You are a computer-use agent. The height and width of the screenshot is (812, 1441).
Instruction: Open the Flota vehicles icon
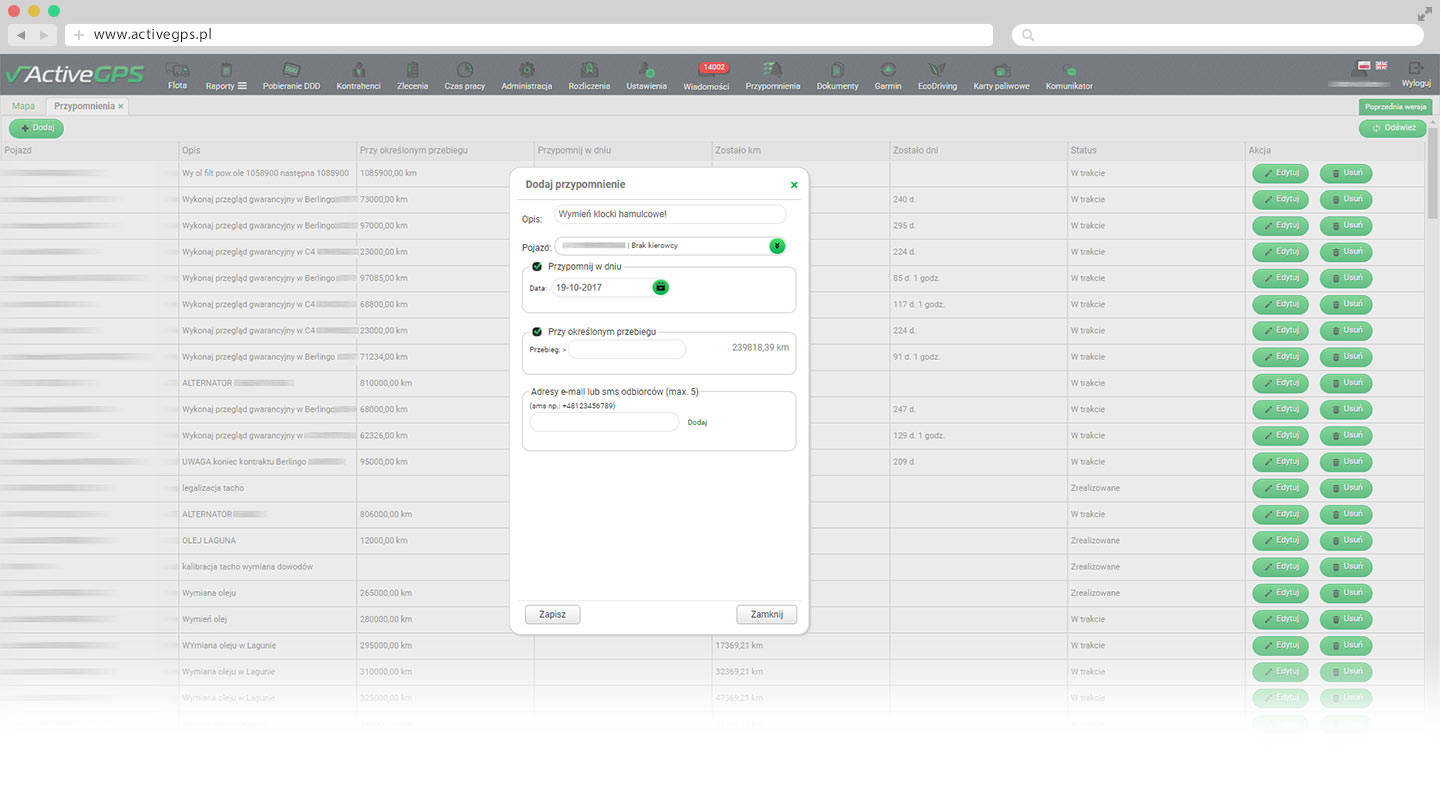click(x=177, y=71)
